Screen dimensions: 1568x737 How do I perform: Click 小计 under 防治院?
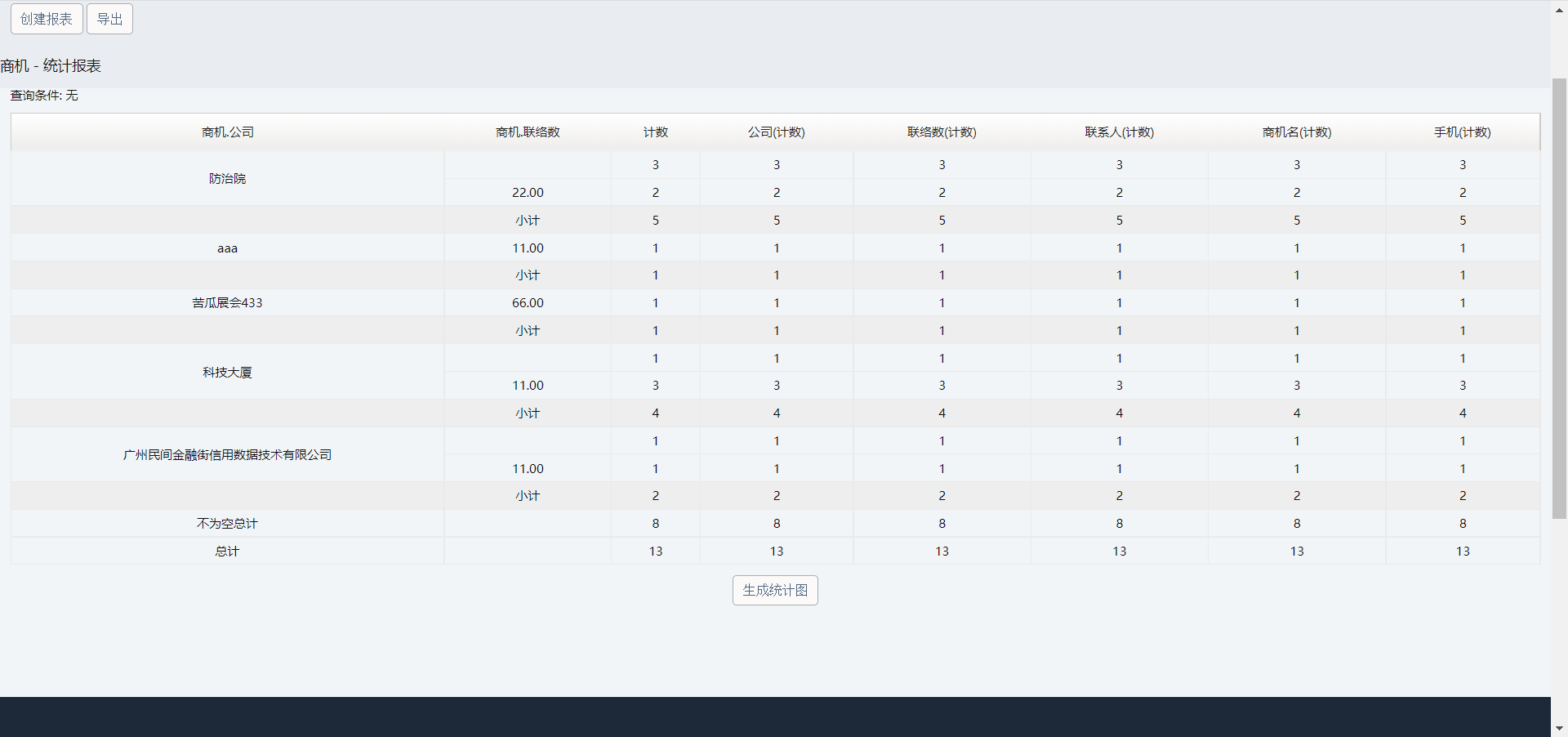click(528, 220)
